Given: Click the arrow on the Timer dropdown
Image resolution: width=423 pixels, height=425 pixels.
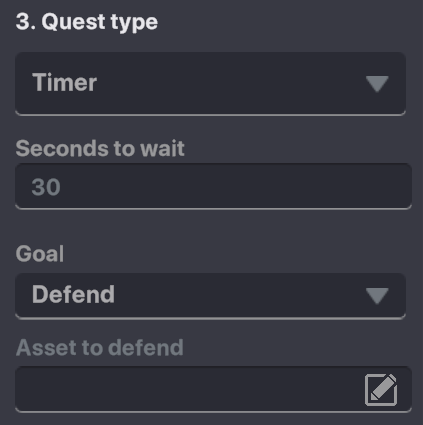Looking at the screenshot, I should point(377,84).
